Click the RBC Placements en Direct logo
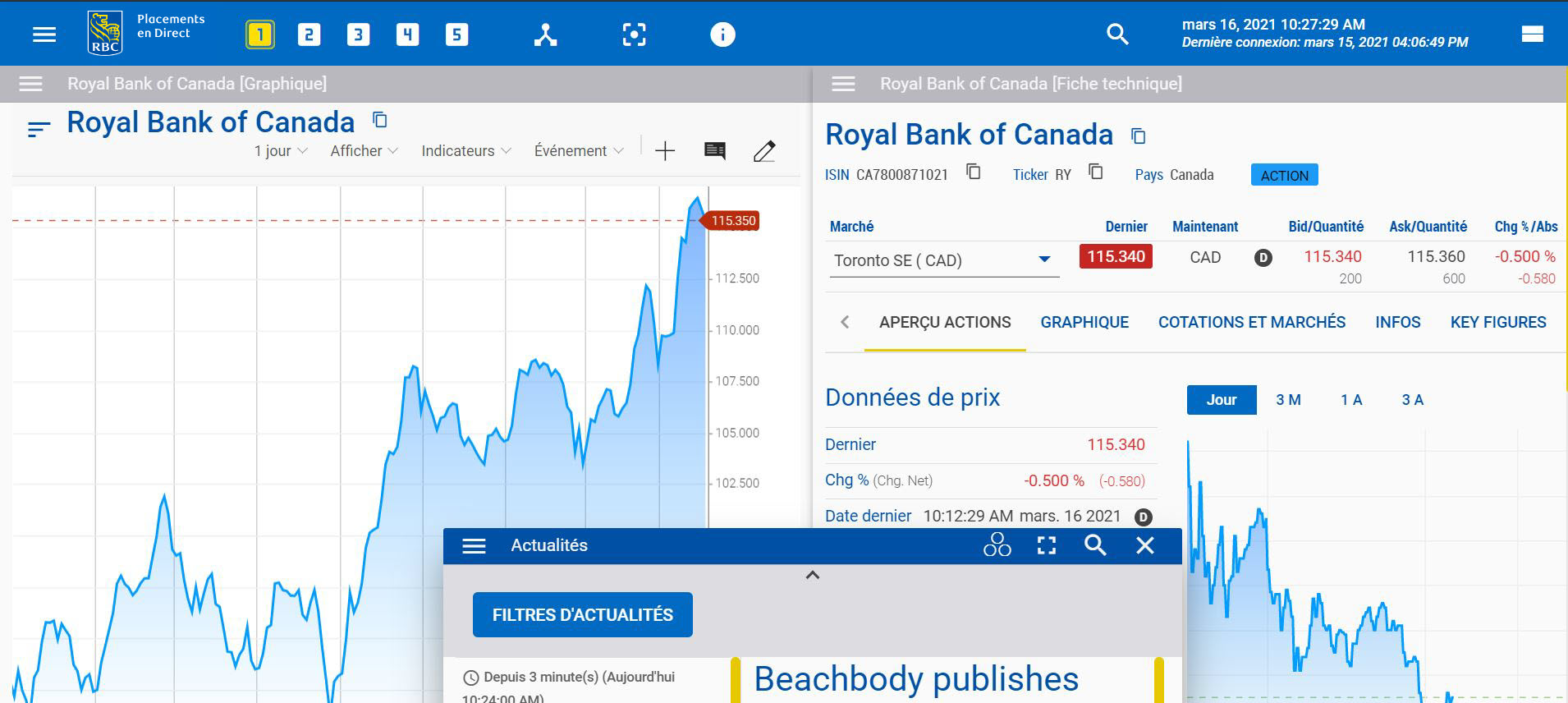Viewport: 1568px width, 703px height. point(146,33)
